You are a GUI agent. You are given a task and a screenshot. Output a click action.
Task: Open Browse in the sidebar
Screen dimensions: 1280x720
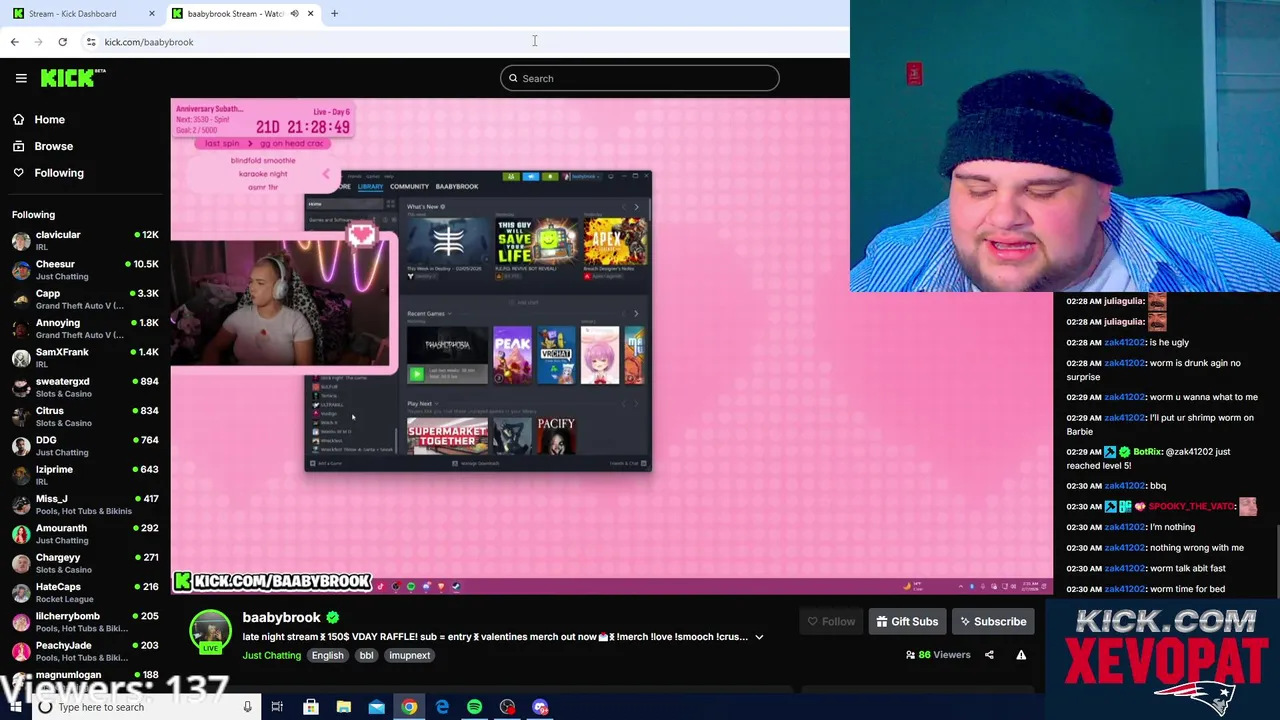click(x=53, y=146)
